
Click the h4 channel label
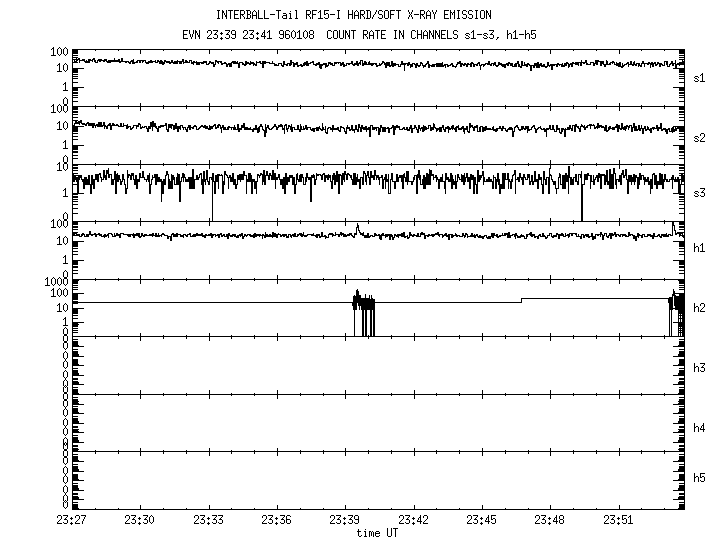pos(699,427)
